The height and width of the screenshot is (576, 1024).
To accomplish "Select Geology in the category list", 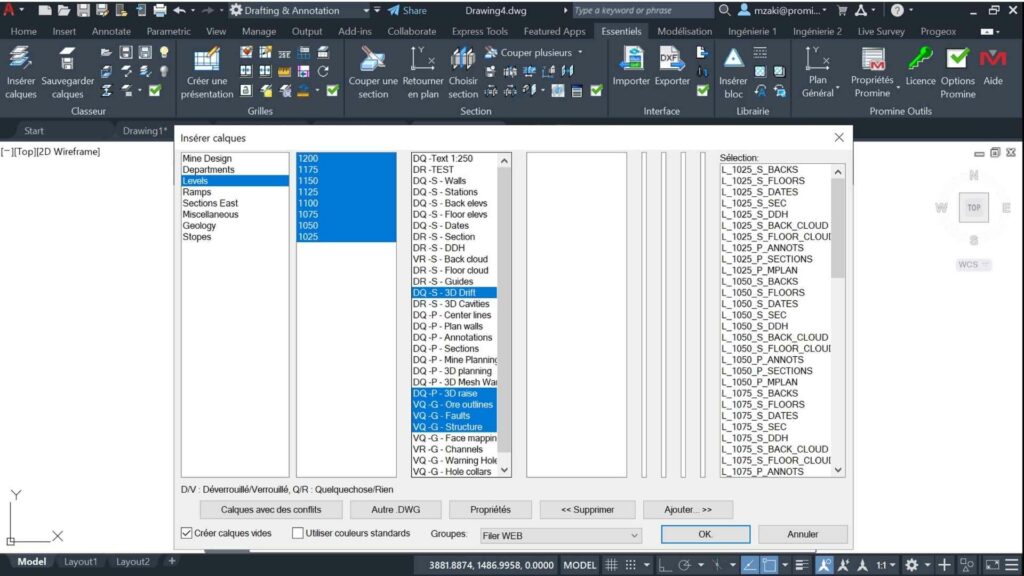I will [234, 225].
